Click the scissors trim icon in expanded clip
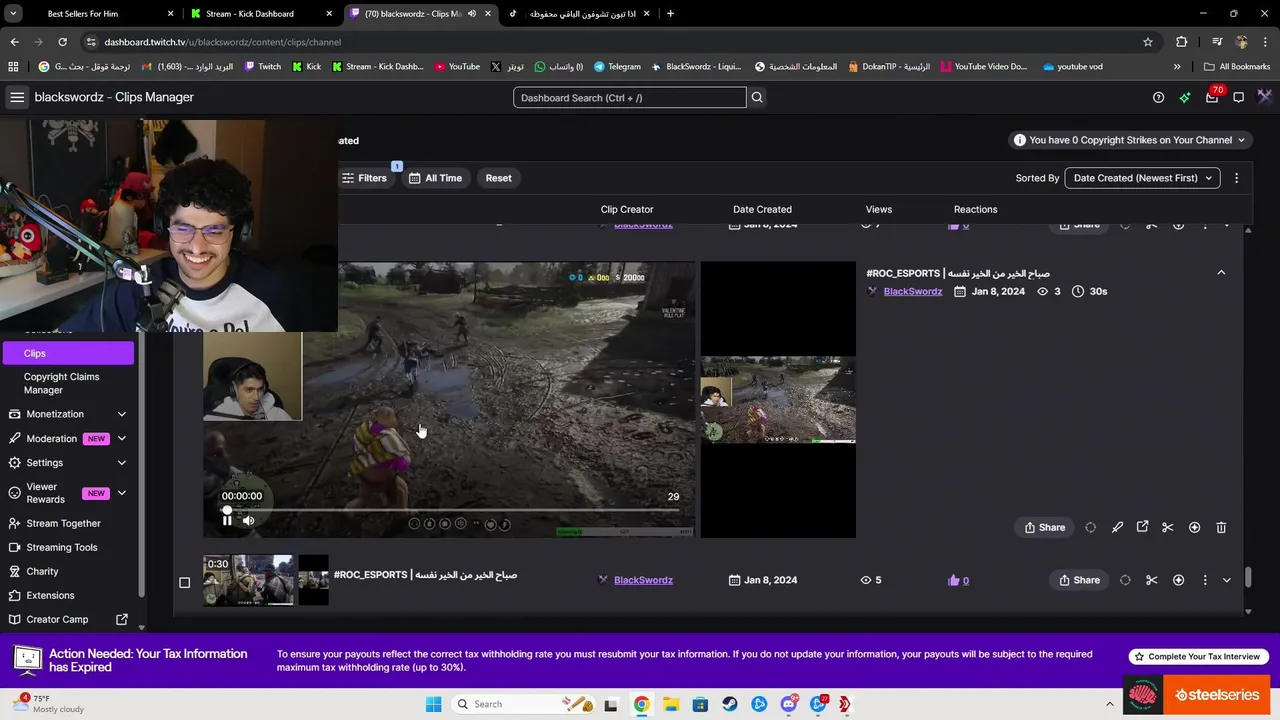Screen dimensions: 1280x720 (1167, 527)
